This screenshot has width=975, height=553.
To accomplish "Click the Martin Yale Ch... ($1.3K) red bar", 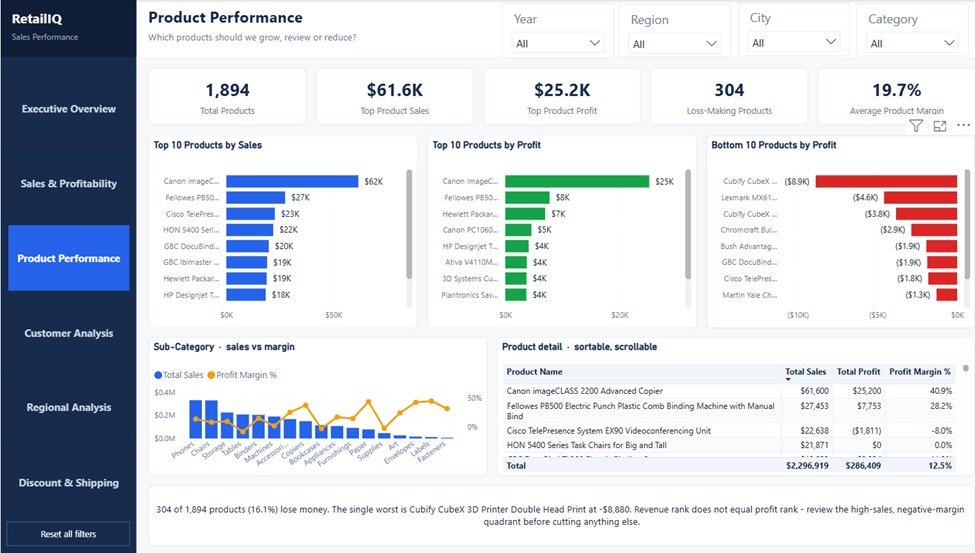I will (x=946, y=295).
